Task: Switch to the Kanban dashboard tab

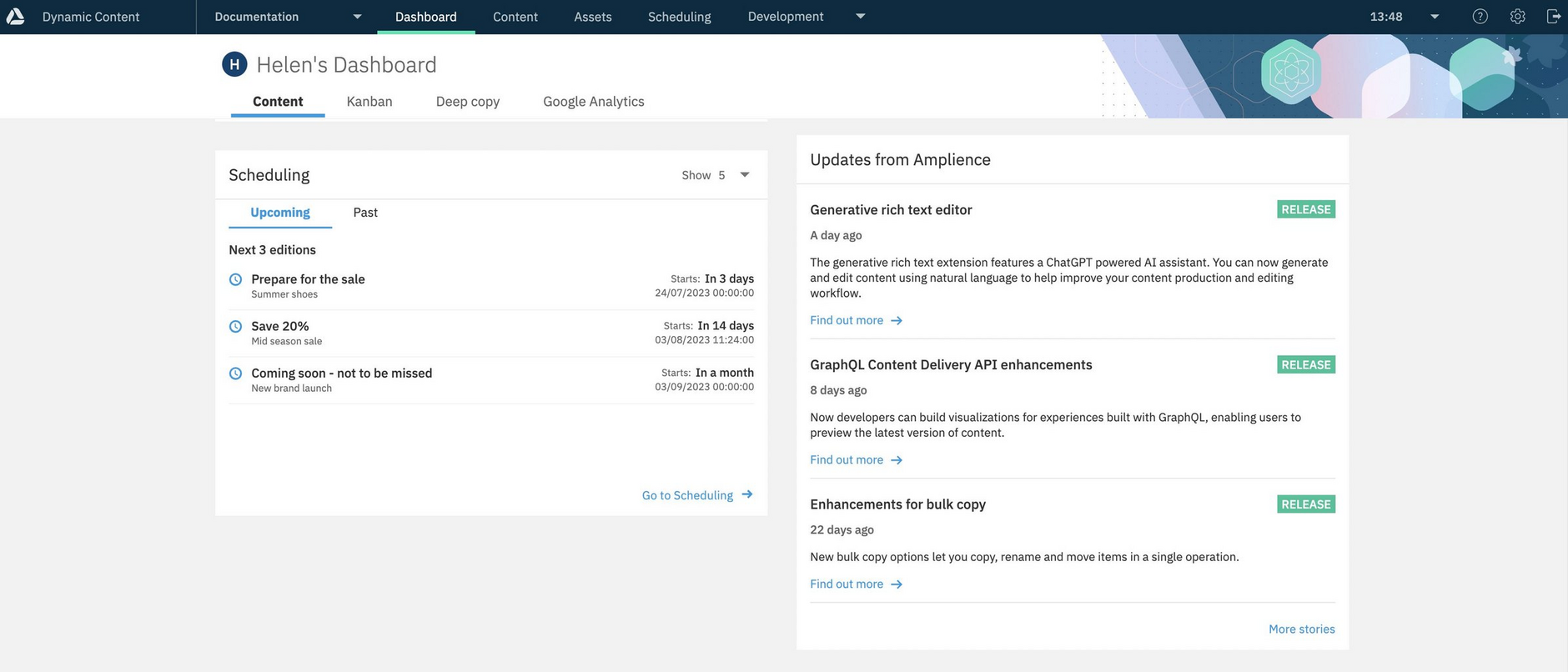Action: click(x=369, y=102)
